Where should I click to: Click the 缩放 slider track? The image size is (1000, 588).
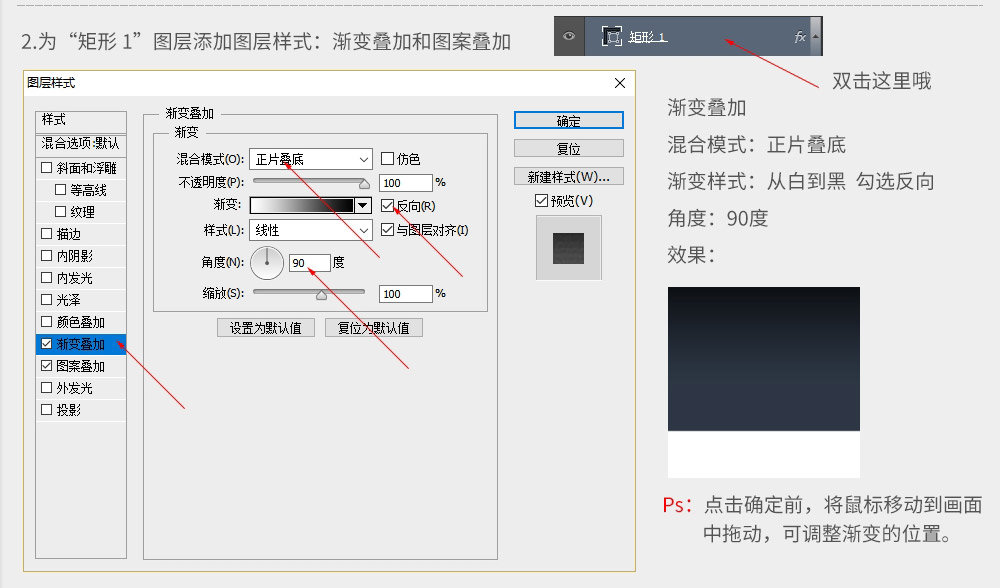pyautogui.click(x=309, y=292)
